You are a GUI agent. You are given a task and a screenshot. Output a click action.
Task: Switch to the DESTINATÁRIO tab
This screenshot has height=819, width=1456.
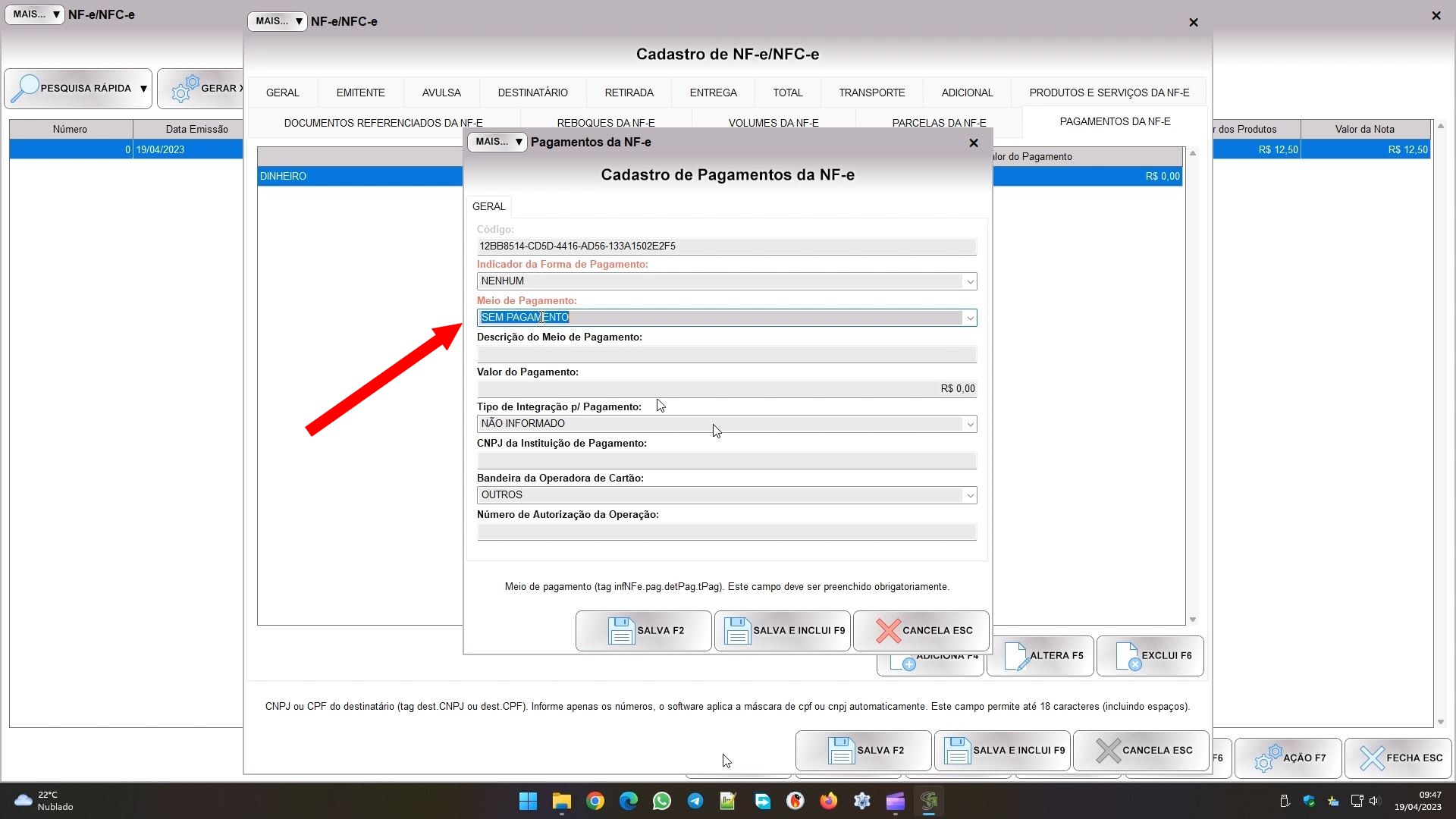coord(532,93)
